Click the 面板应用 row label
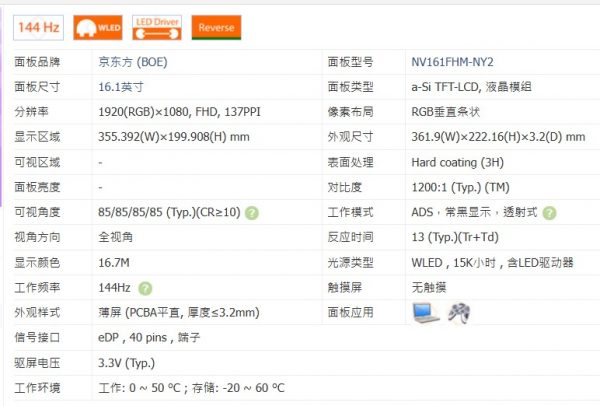Viewport: 600px width, 406px height. [350, 313]
